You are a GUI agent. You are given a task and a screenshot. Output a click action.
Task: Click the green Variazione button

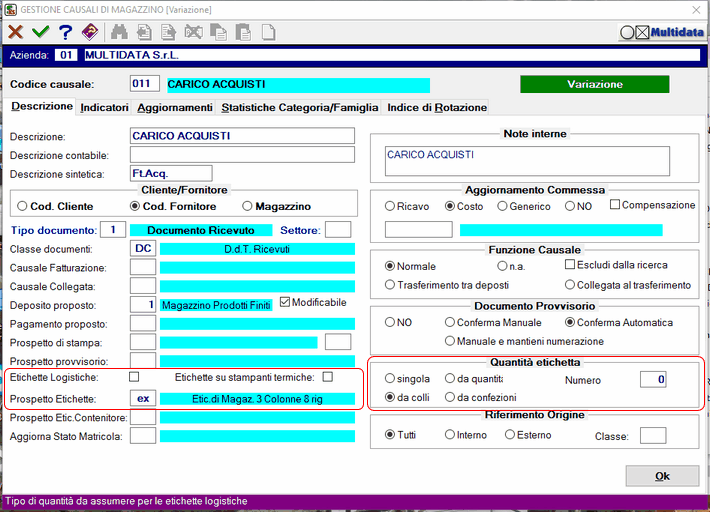tap(594, 85)
